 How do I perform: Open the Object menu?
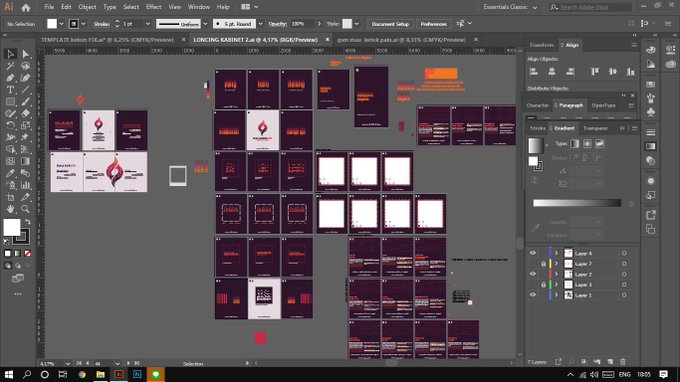(87, 7)
